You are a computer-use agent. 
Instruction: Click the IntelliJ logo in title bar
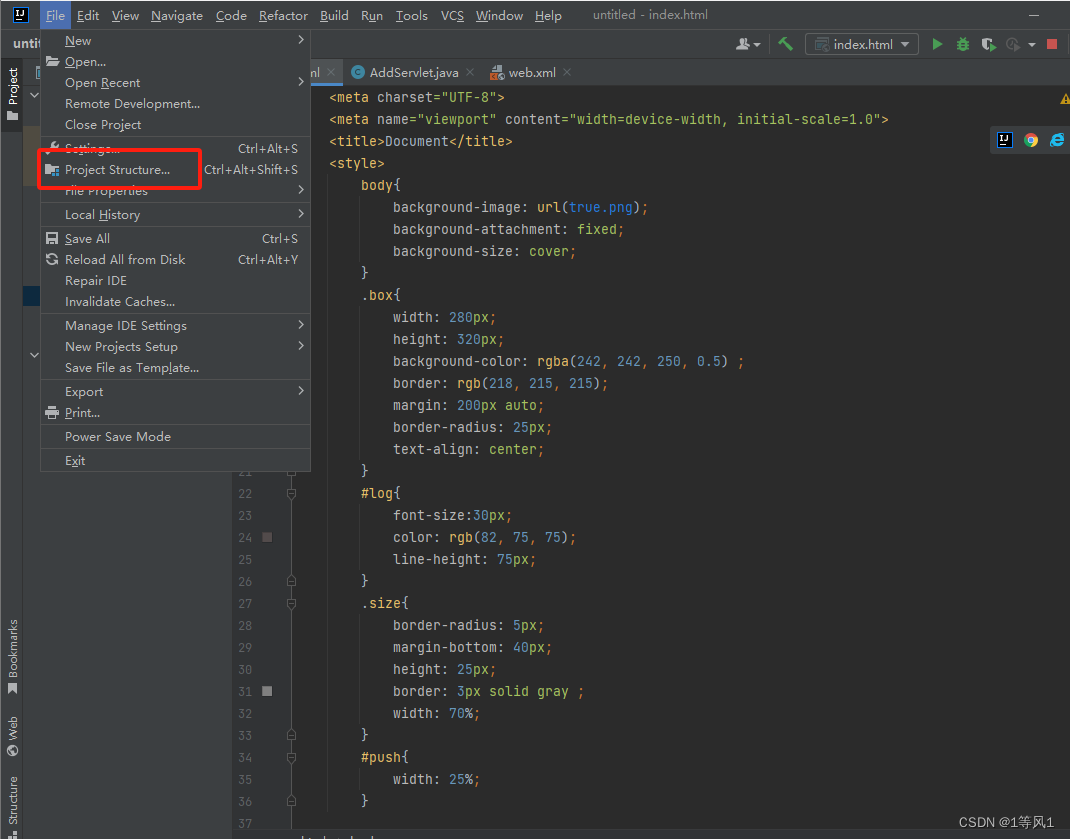(20, 15)
